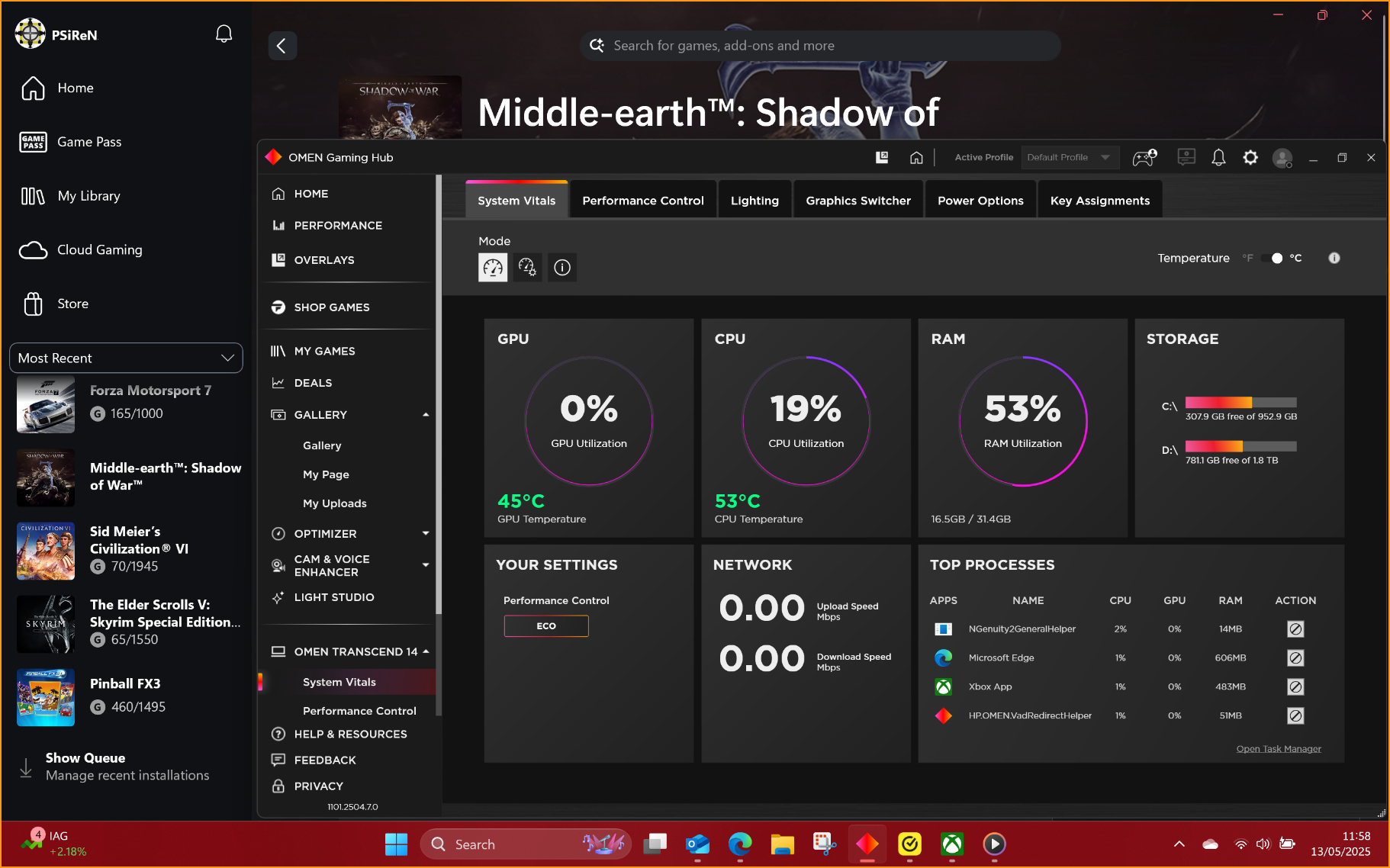
Task: Open Xbox app from taskbar
Action: click(952, 844)
